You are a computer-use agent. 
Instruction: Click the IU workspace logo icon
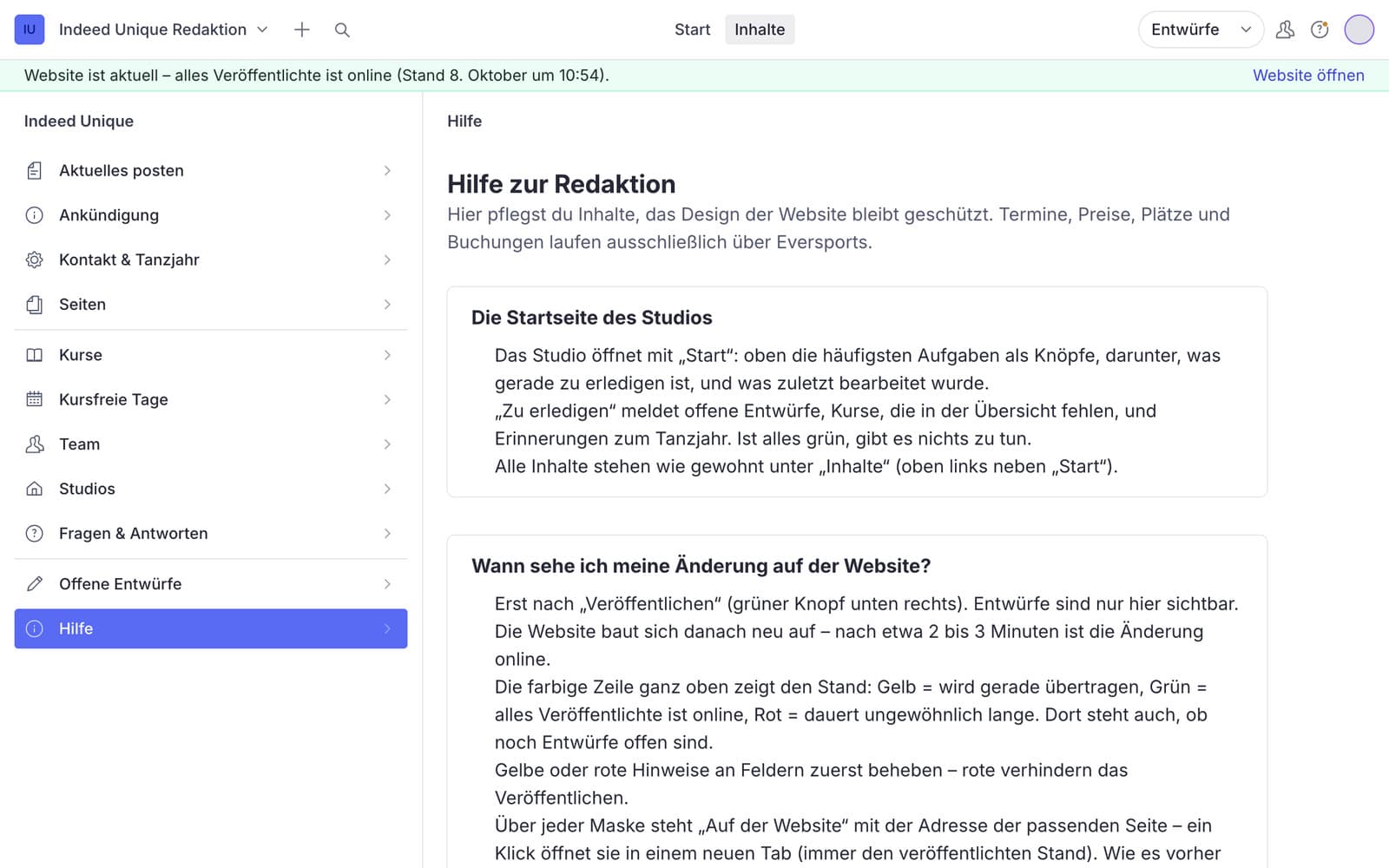[30, 30]
